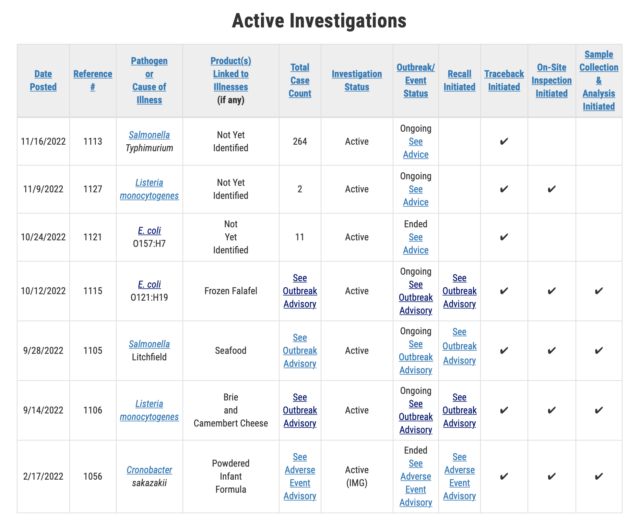This screenshot has height=528, width=640.
Task: Click the 264 case count cell
Action: 300,142
